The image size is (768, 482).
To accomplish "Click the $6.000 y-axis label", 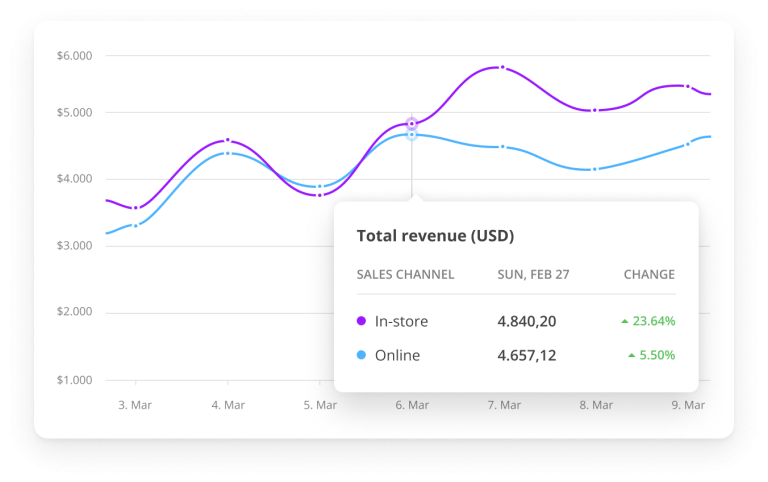I will pyautogui.click(x=75, y=55).
